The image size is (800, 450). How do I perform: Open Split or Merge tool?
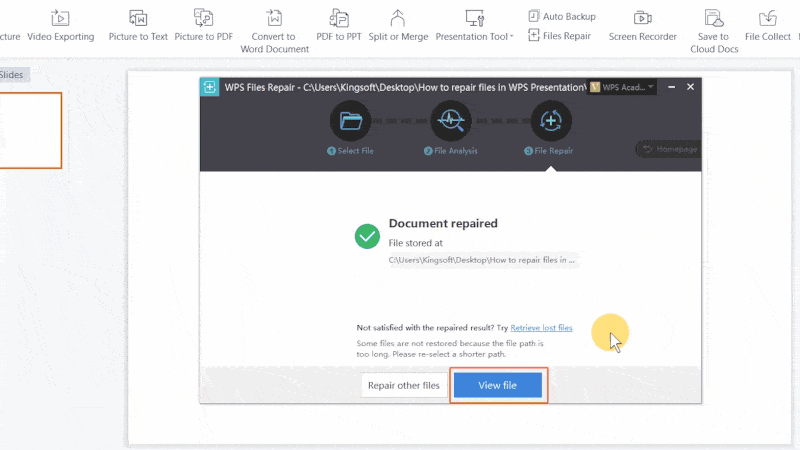pos(398,26)
